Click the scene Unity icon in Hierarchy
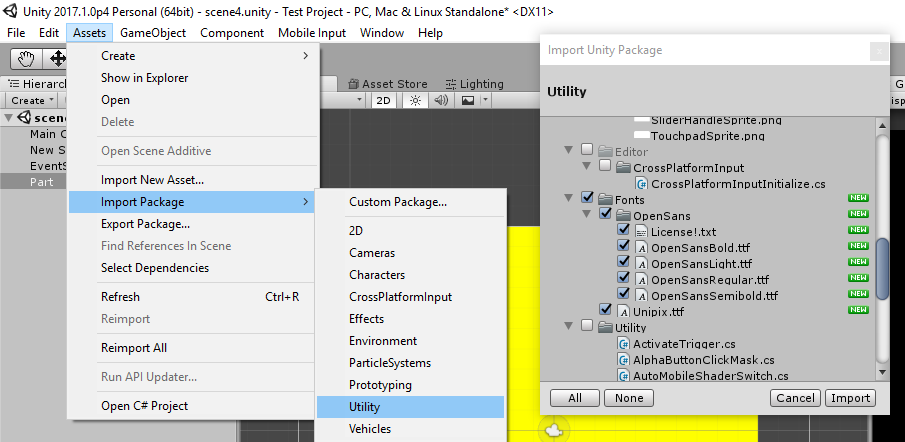The height and width of the screenshot is (442, 905). coord(24,118)
